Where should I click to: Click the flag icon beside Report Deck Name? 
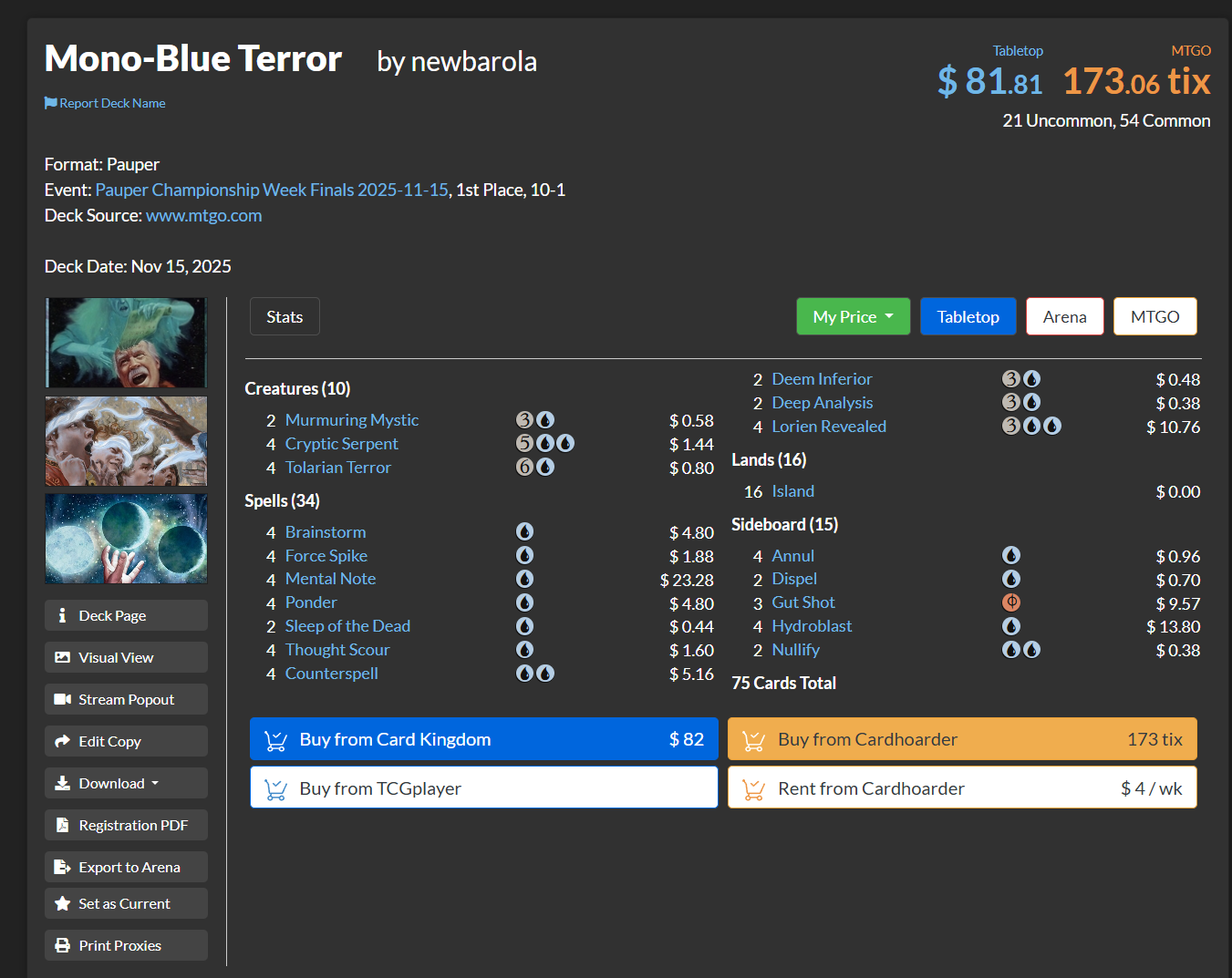51,103
